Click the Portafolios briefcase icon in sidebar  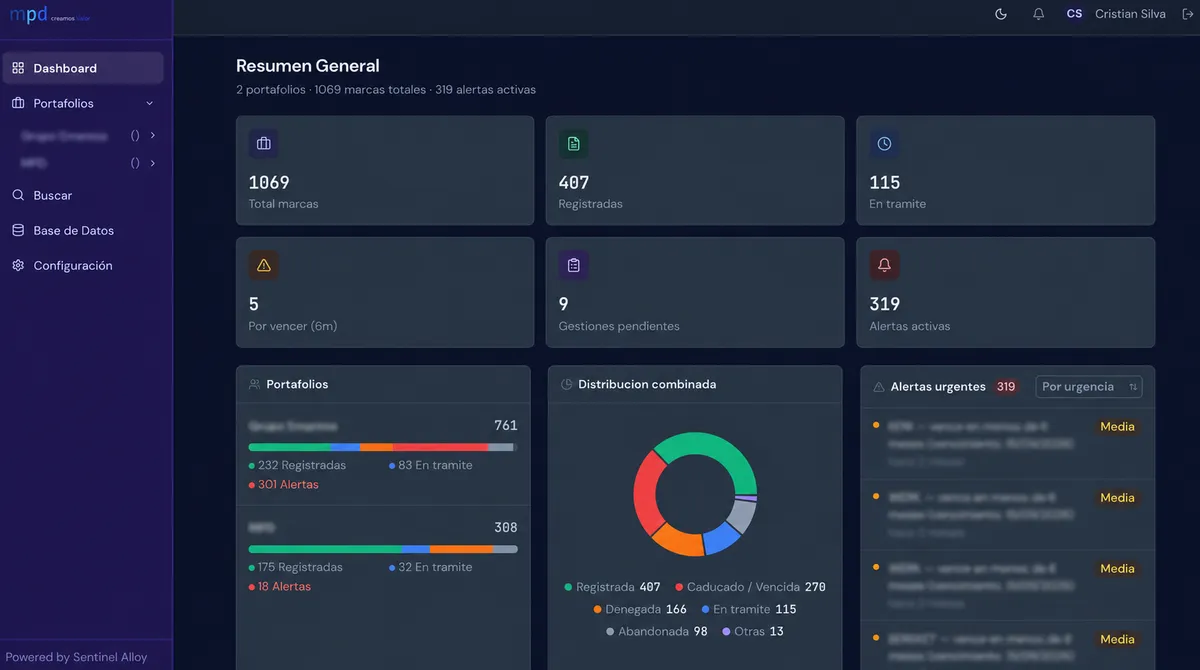click(18, 103)
